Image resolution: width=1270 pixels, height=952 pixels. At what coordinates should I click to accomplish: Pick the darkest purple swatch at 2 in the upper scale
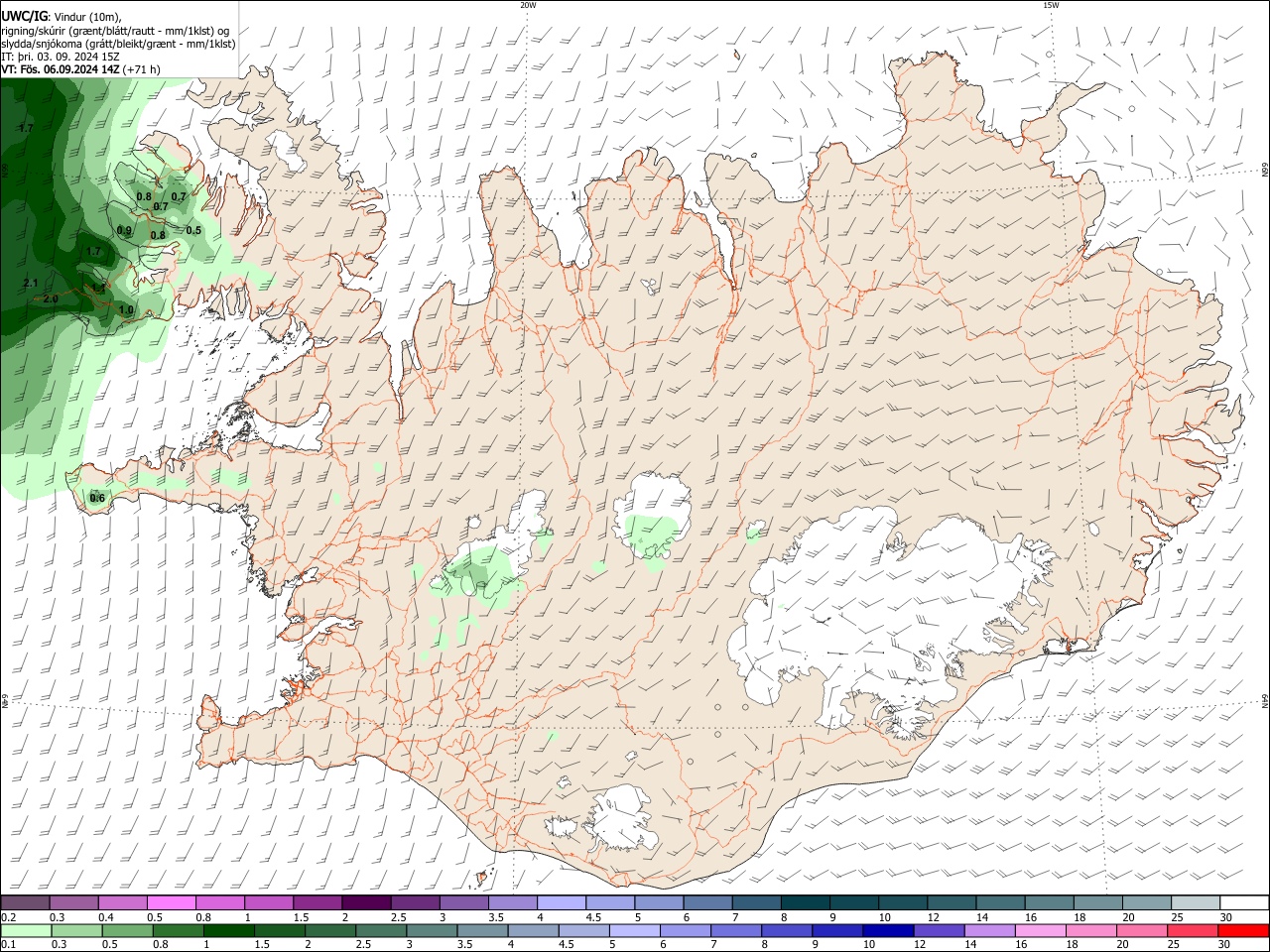coord(366,902)
